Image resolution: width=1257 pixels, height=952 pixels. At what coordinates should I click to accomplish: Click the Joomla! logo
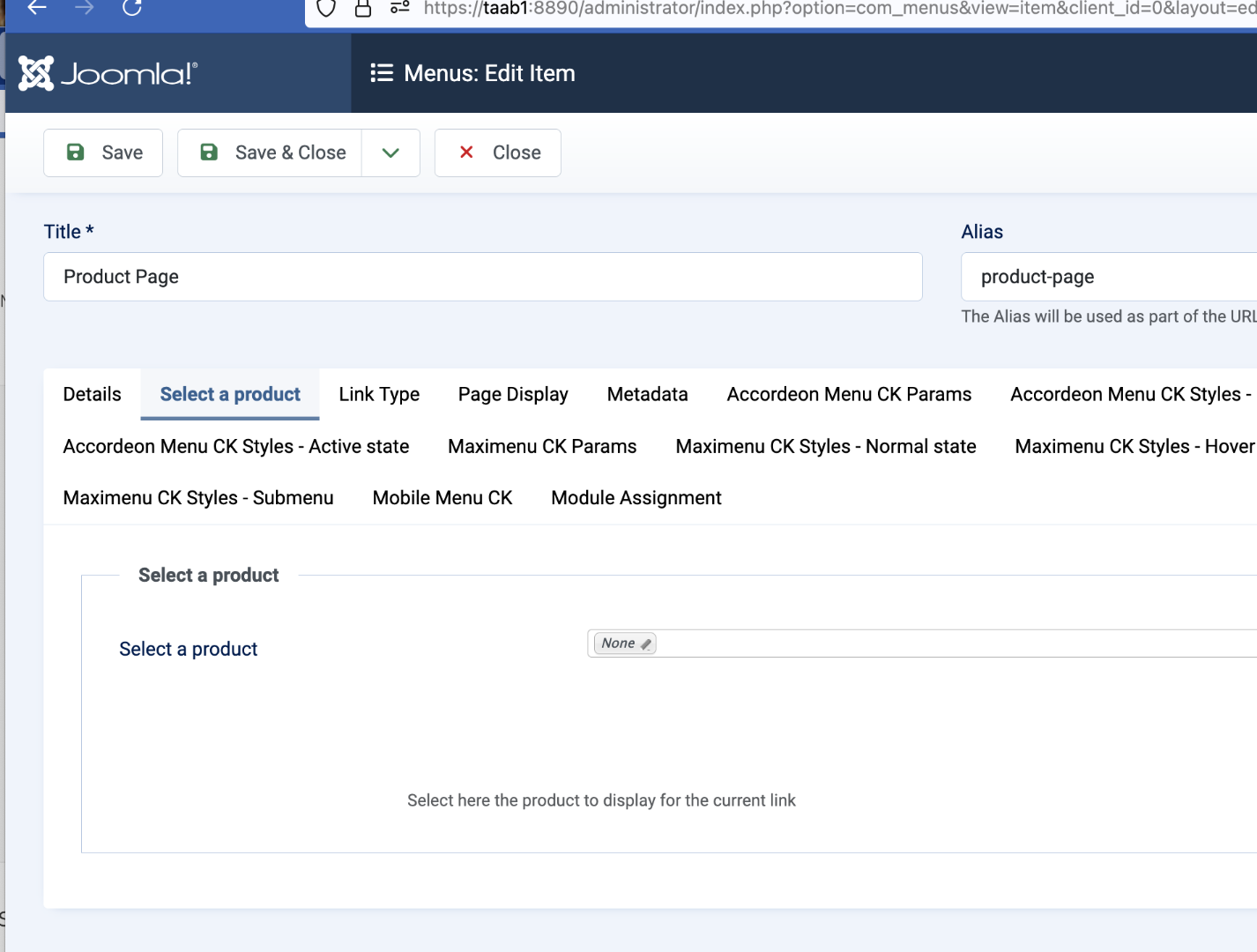108,73
